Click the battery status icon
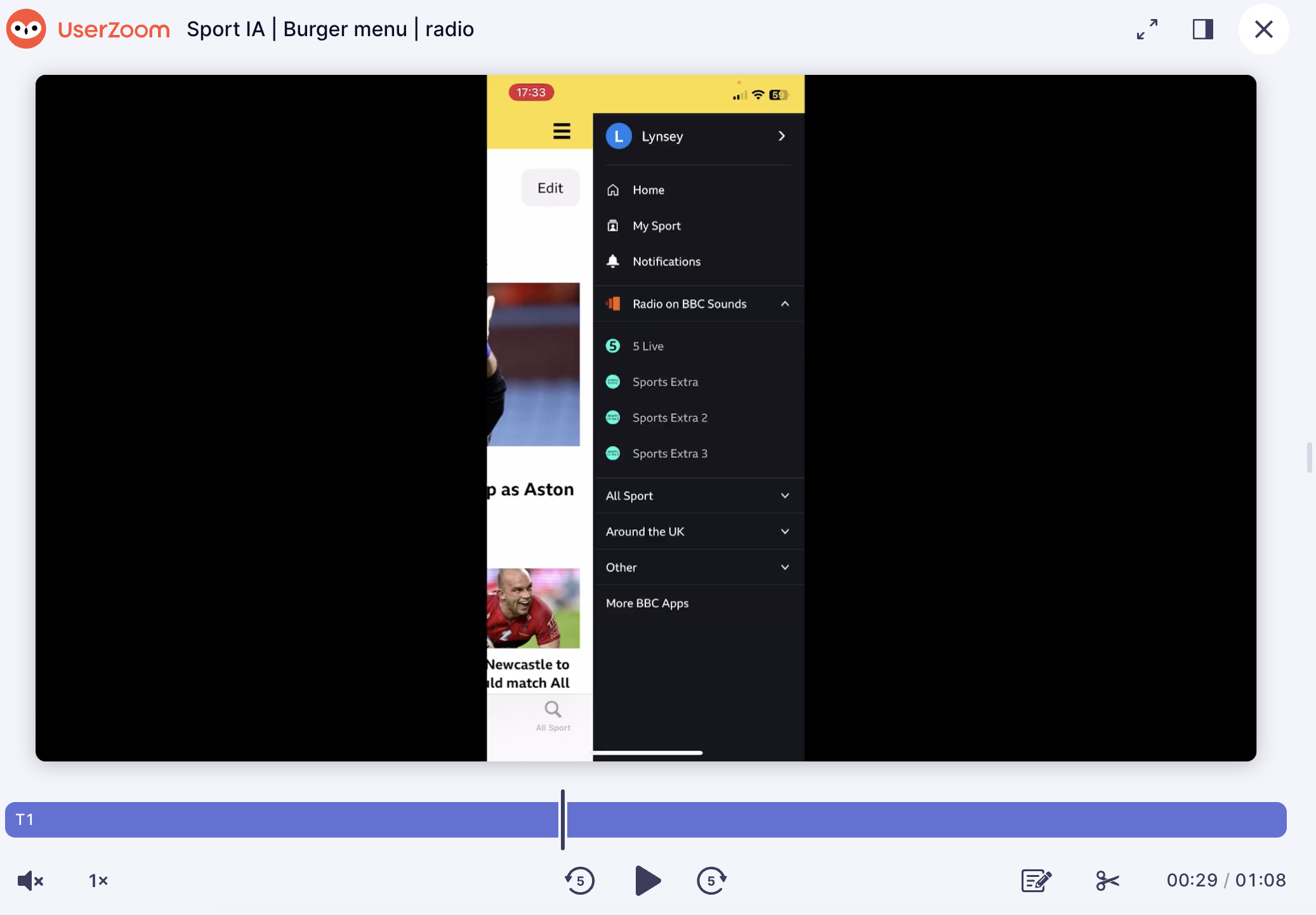Screen dimensions: 1316x915 coord(779,95)
